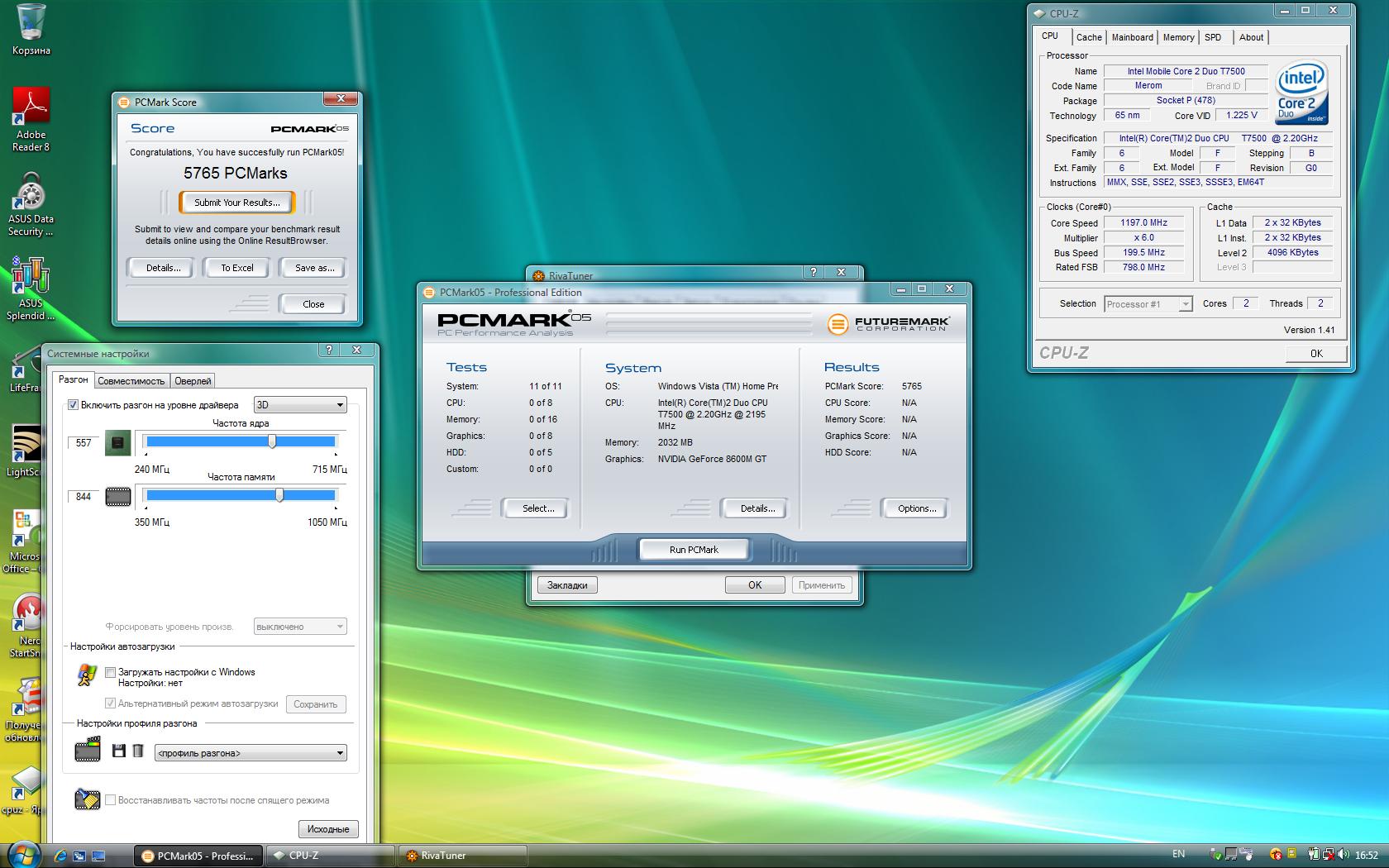1389x868 pixels.
Task: Click Submit Your Results button
Action: tap(237, 203)
